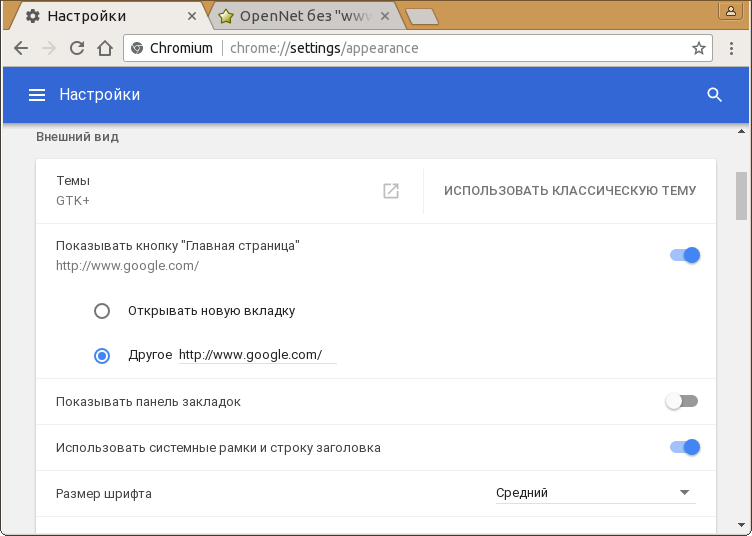The width and height of the screenshot is (752, 536).
Task: Open a new tab with the new-tab button
Action: pos(421,16)
